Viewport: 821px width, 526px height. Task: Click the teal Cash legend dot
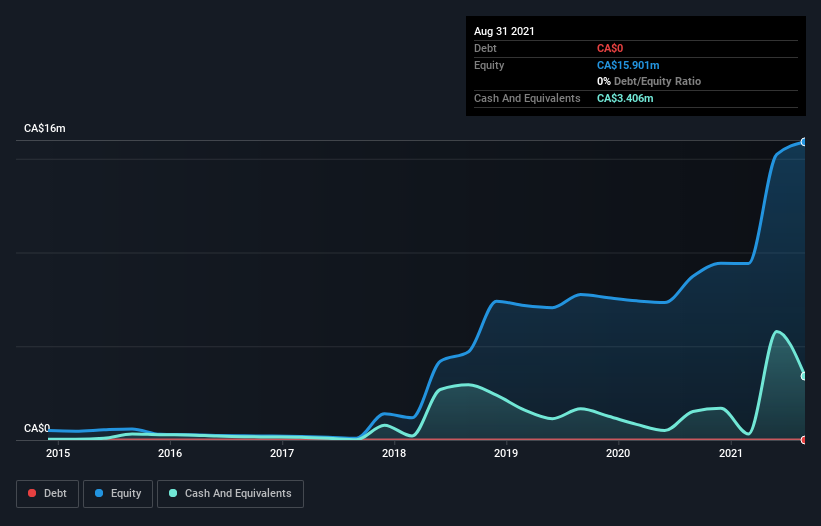pyautogui.click(x=173, y=493)
